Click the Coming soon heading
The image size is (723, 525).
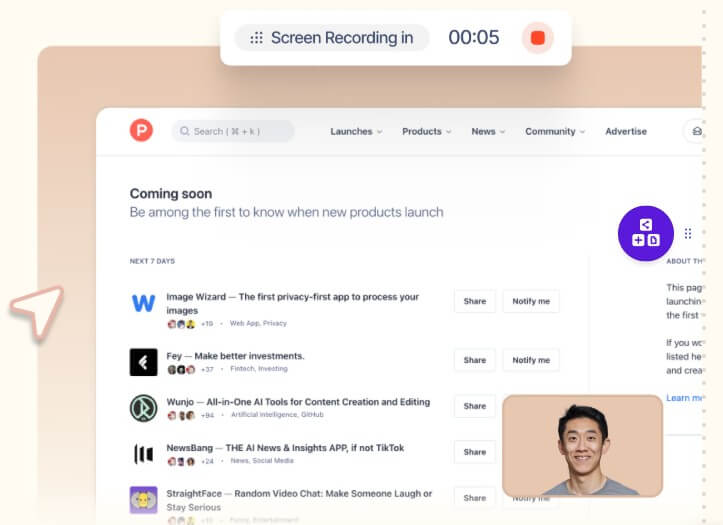click(171, 194)
